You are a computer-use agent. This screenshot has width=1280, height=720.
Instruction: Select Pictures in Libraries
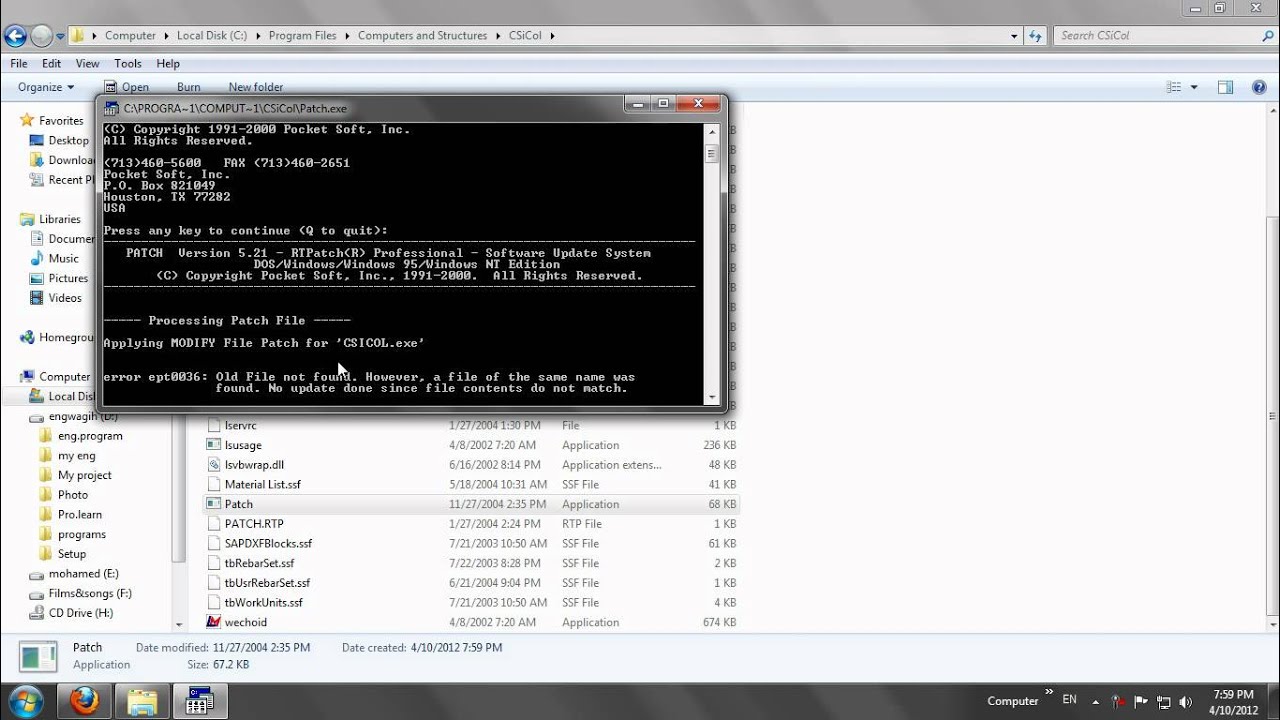pyautogui.click(x=68, y=278)
